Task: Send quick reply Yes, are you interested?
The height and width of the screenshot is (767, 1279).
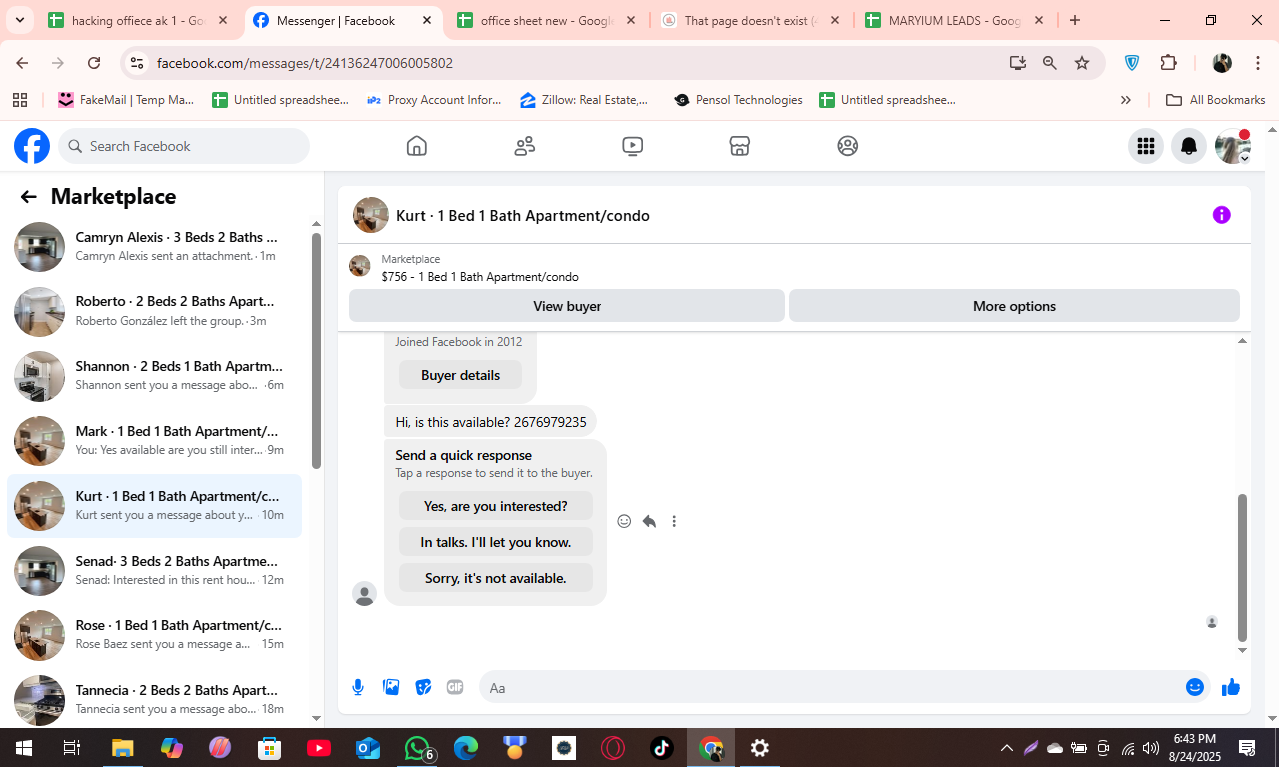Action: (496, 506)
